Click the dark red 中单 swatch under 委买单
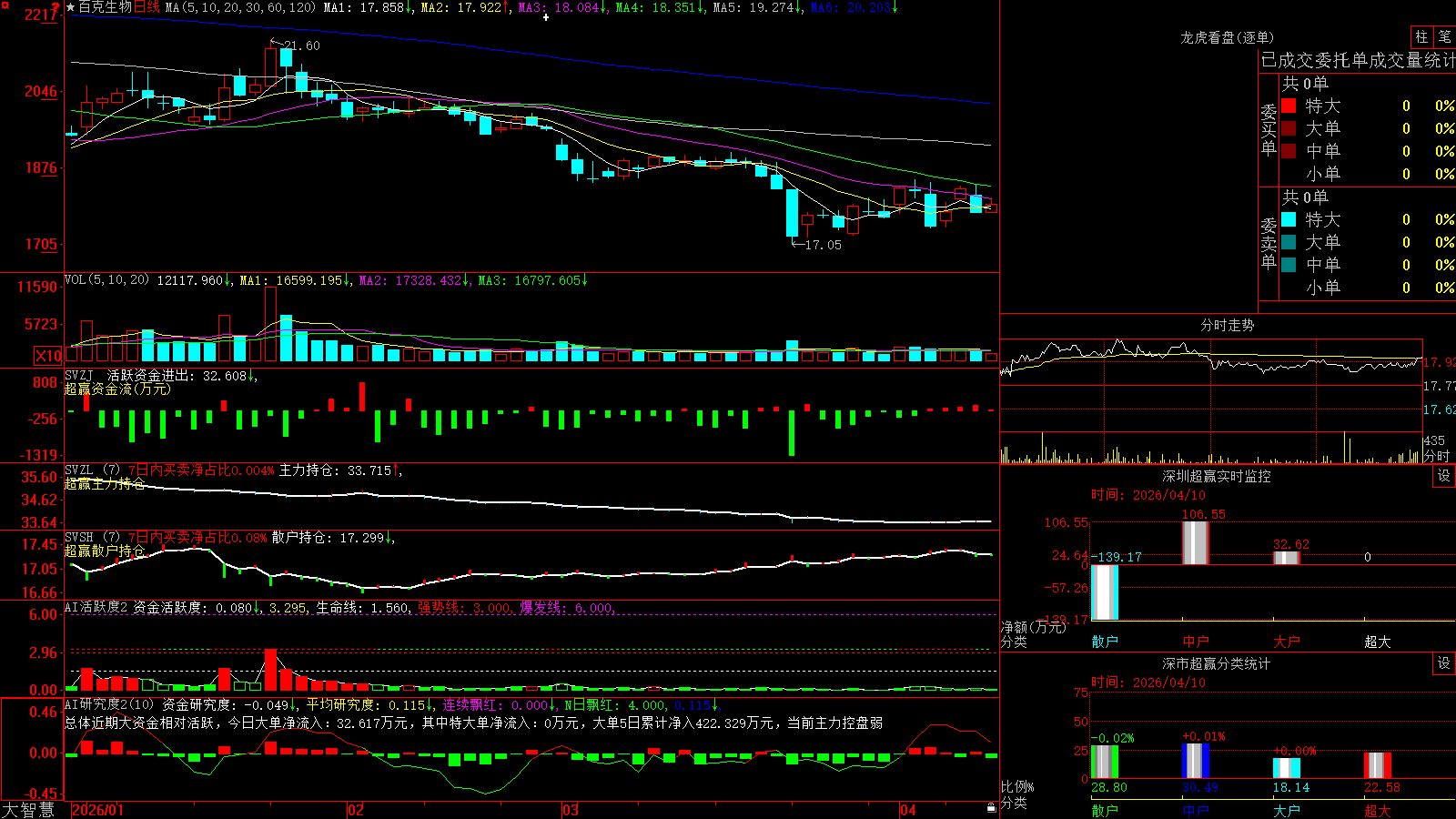The image size is (1456, 819). [x=1289, y=151]
